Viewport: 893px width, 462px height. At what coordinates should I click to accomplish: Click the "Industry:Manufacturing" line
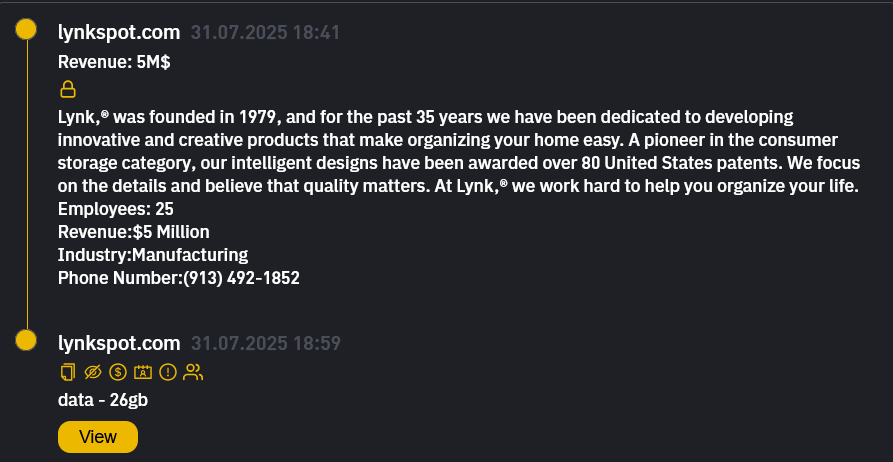click(x=153, y=254)
